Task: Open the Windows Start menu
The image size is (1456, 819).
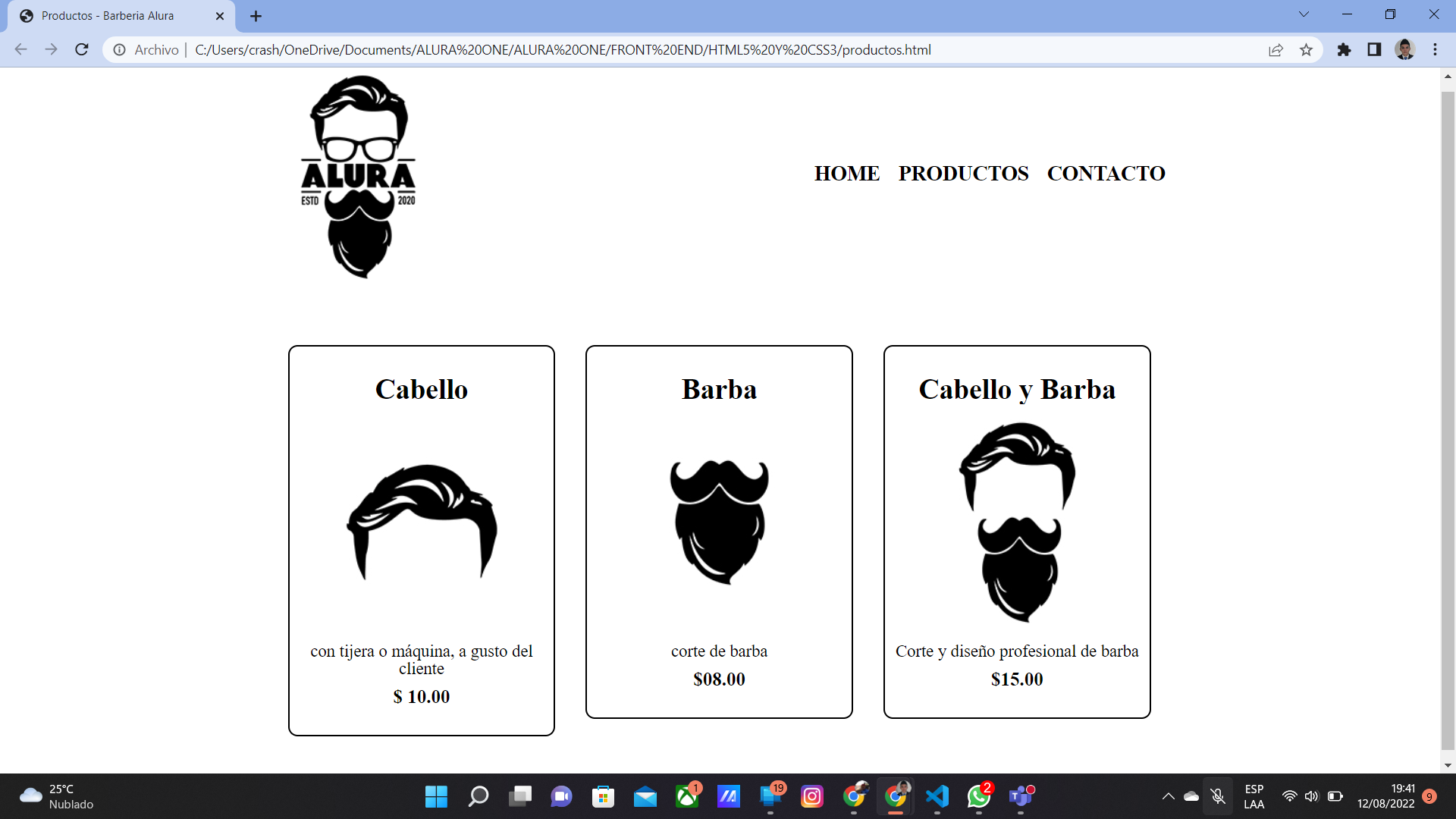Action: click(436, 796)
